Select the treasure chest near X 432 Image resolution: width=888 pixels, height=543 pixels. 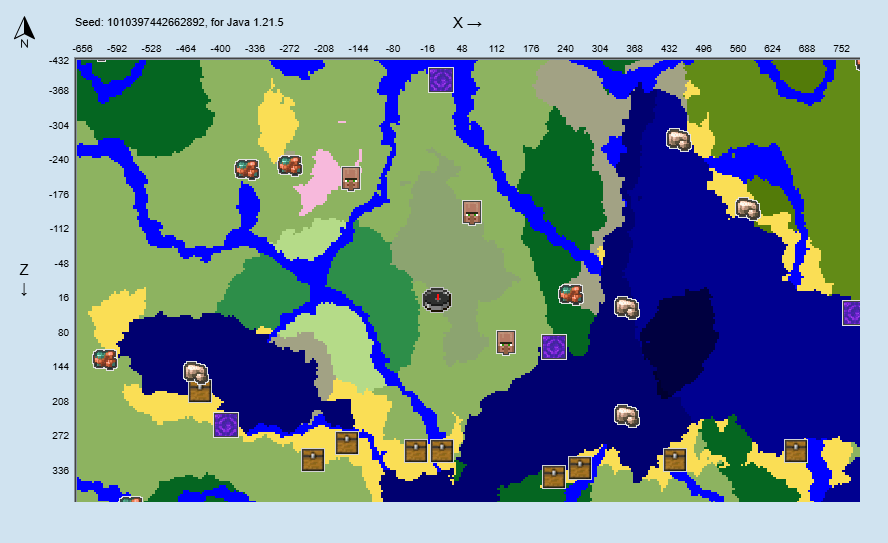coord(674,460)
